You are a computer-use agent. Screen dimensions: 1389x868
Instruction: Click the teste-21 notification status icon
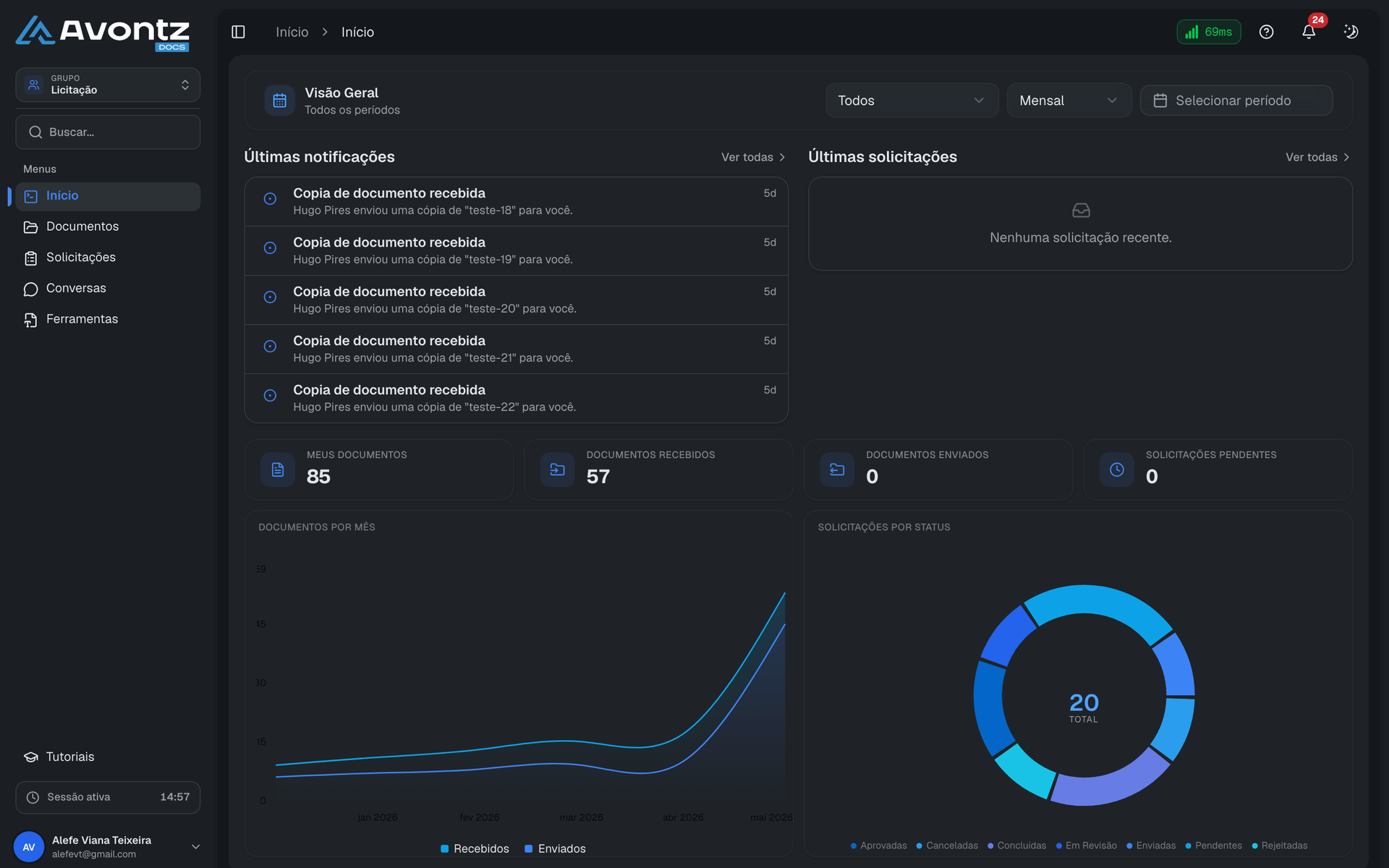(270, 346)
